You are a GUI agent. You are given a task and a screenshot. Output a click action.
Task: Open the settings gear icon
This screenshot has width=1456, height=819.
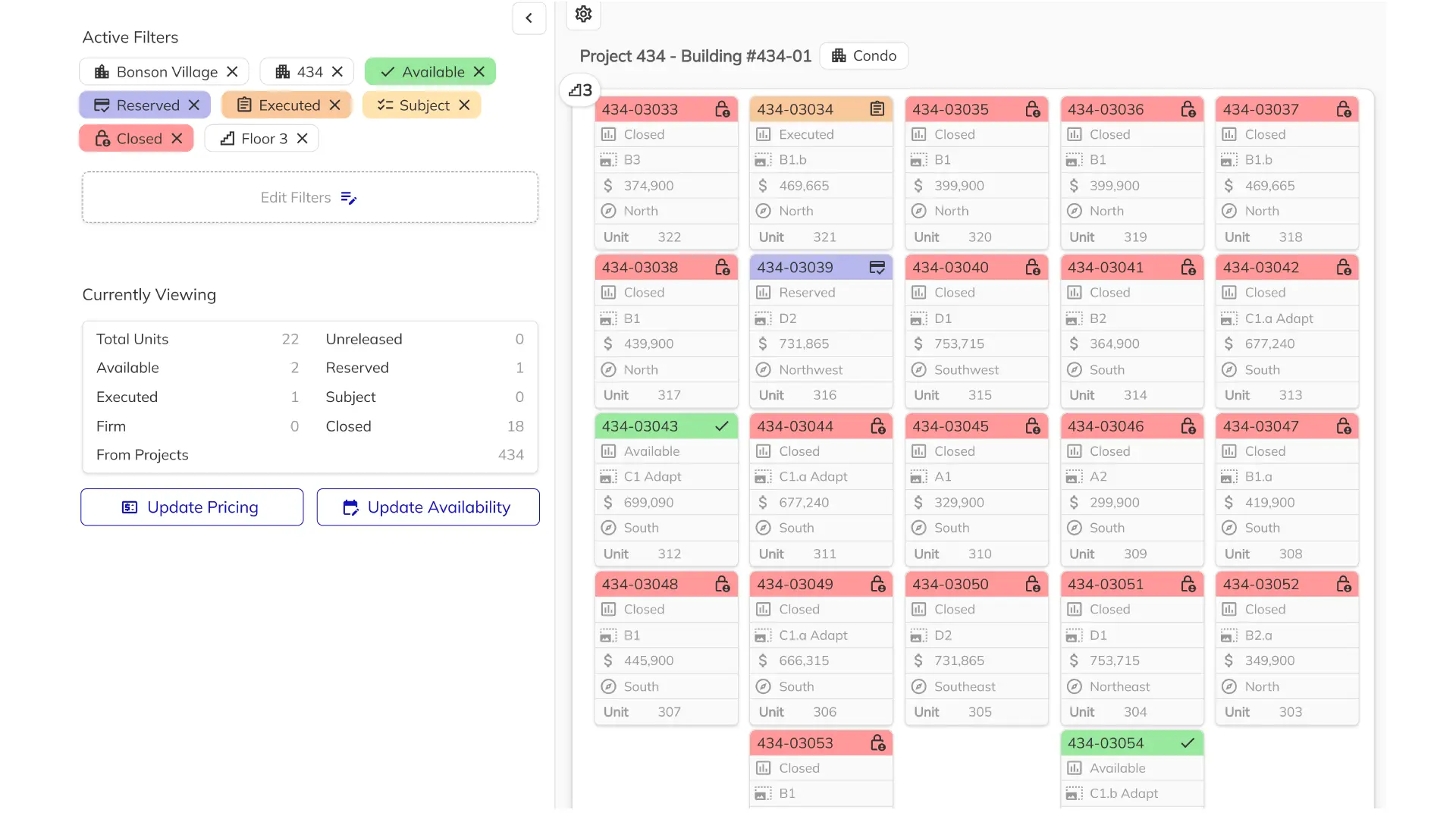pyautogui.click(x=582, y=14)
